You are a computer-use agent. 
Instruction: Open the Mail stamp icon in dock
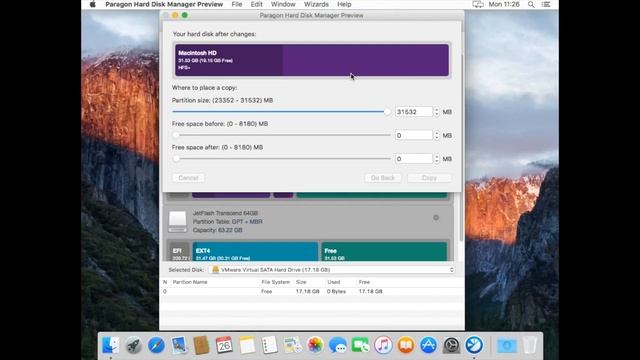point(179,345)
